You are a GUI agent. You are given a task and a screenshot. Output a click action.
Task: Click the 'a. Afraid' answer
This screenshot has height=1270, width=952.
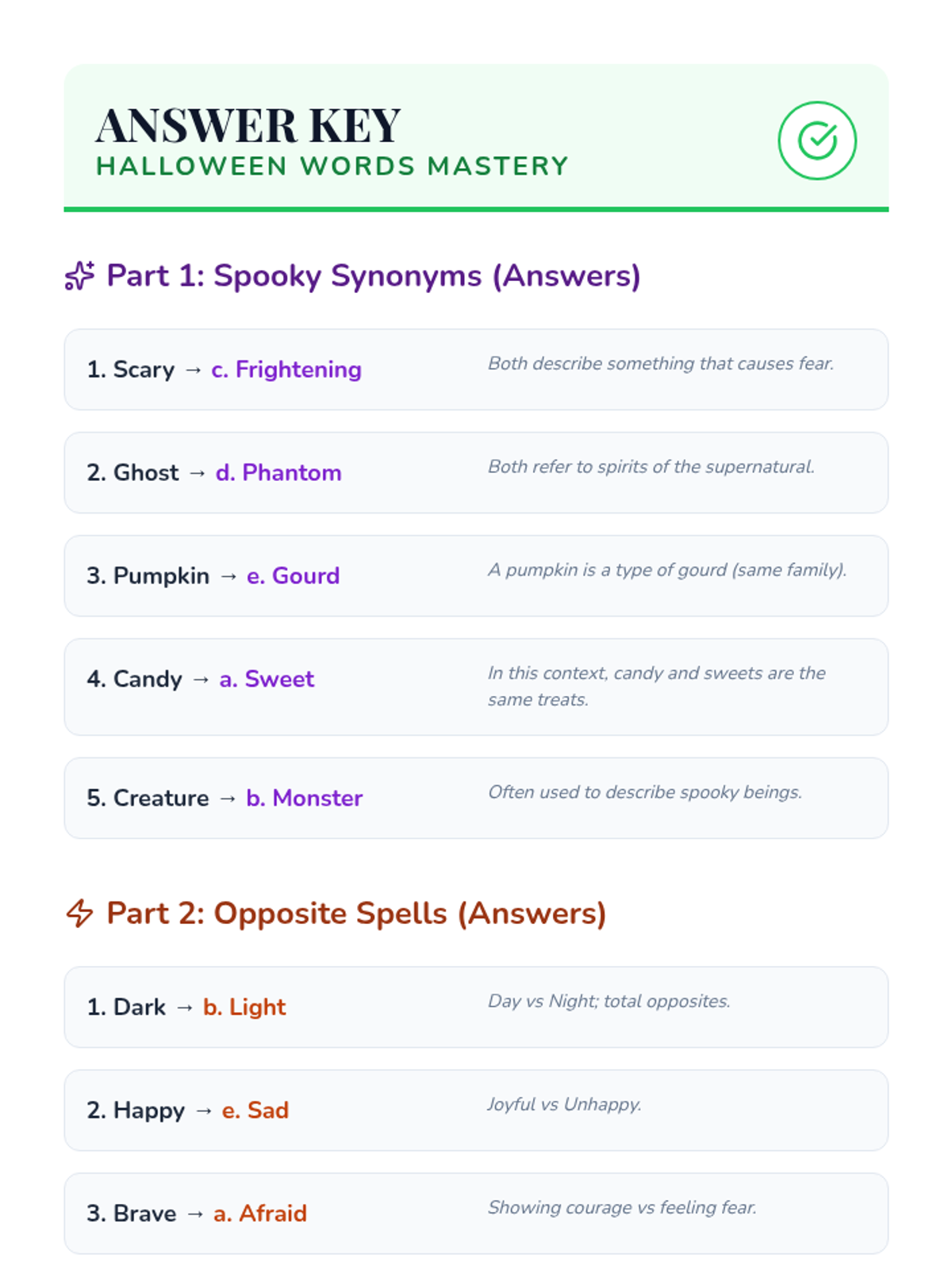pos(259,1214)
